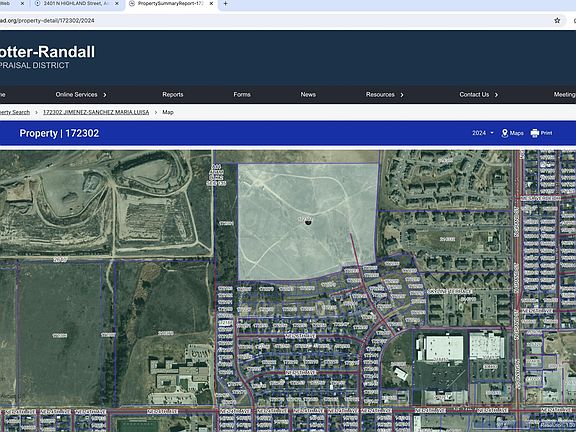Open the Maps pin icon button
576x432 pixels.
coord(512,133)
